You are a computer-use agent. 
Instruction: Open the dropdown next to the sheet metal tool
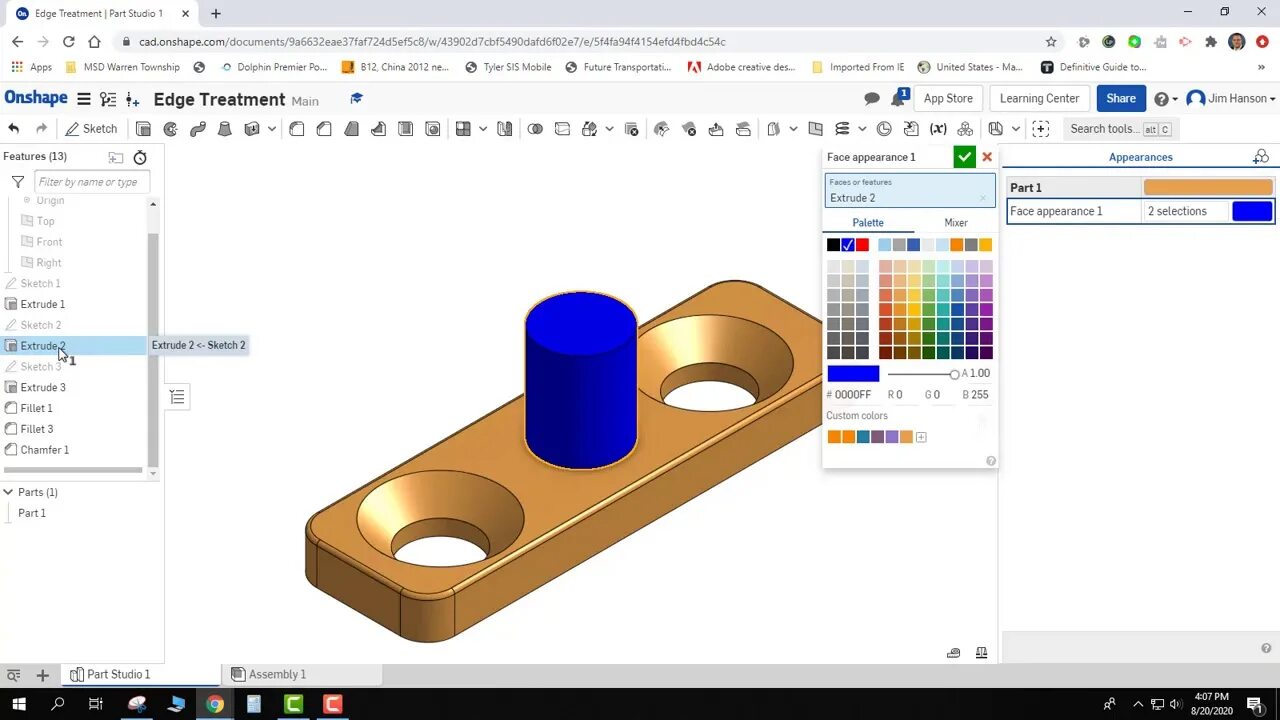tap(1015, 129)
